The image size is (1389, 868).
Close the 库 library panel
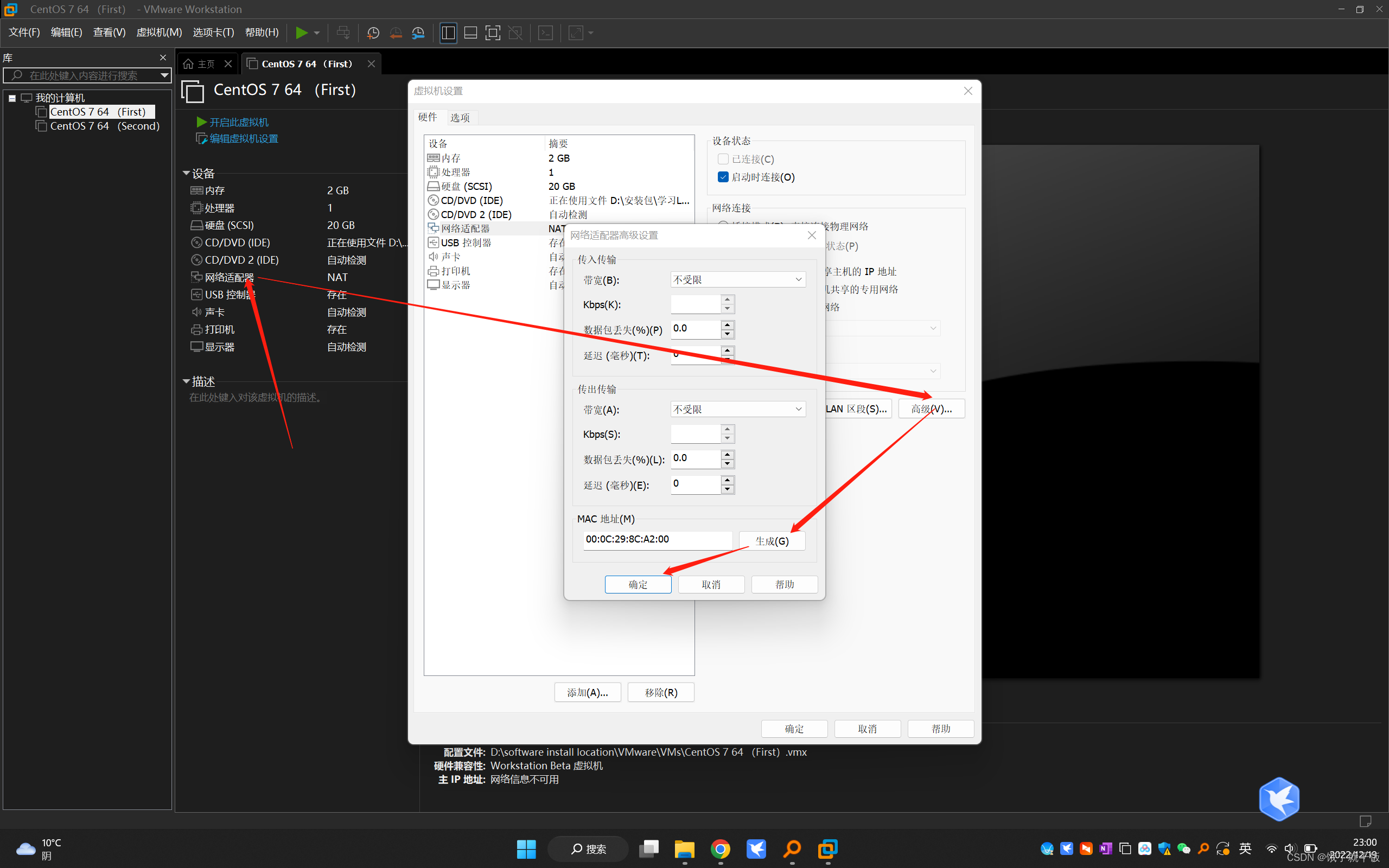[x=162, y=58]
